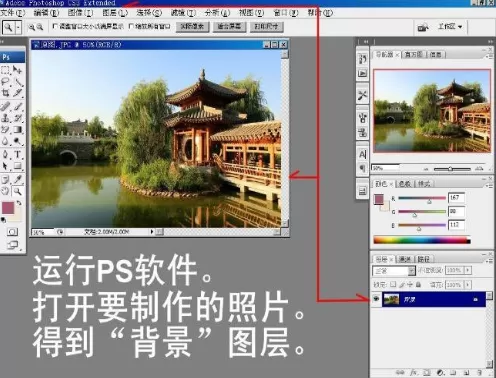
Task: Select the Clone Stamp tool
Action: click(6, 118)
